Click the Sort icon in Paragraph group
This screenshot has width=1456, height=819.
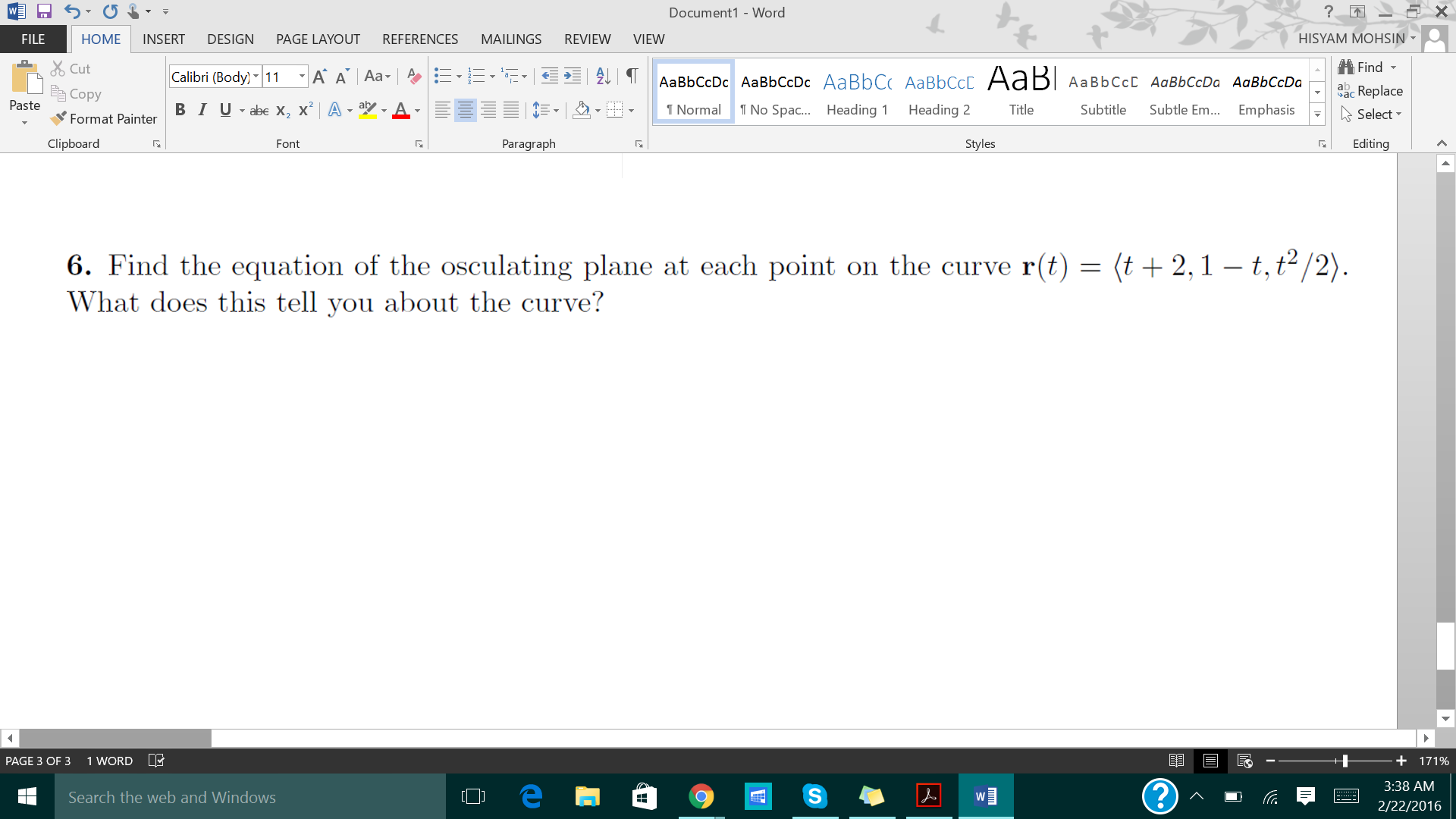click(x=603, y=76)
